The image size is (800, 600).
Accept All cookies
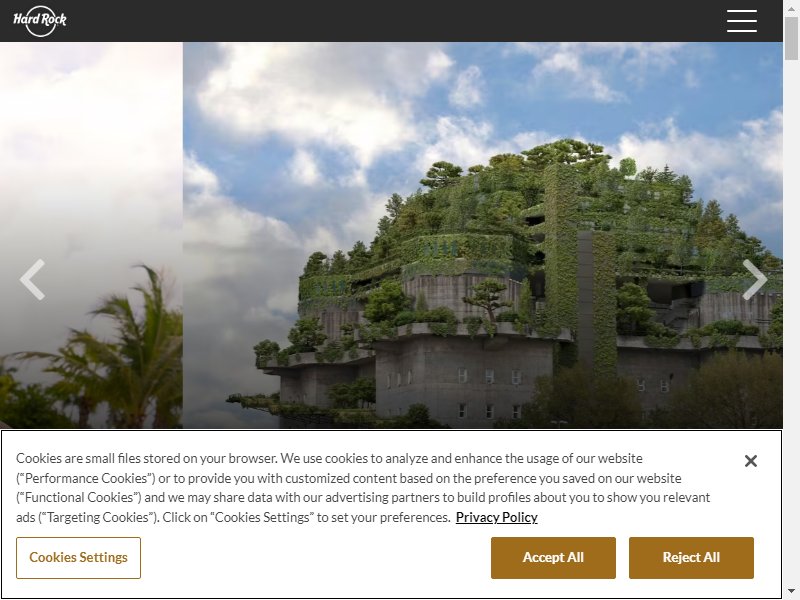(553, 558)
